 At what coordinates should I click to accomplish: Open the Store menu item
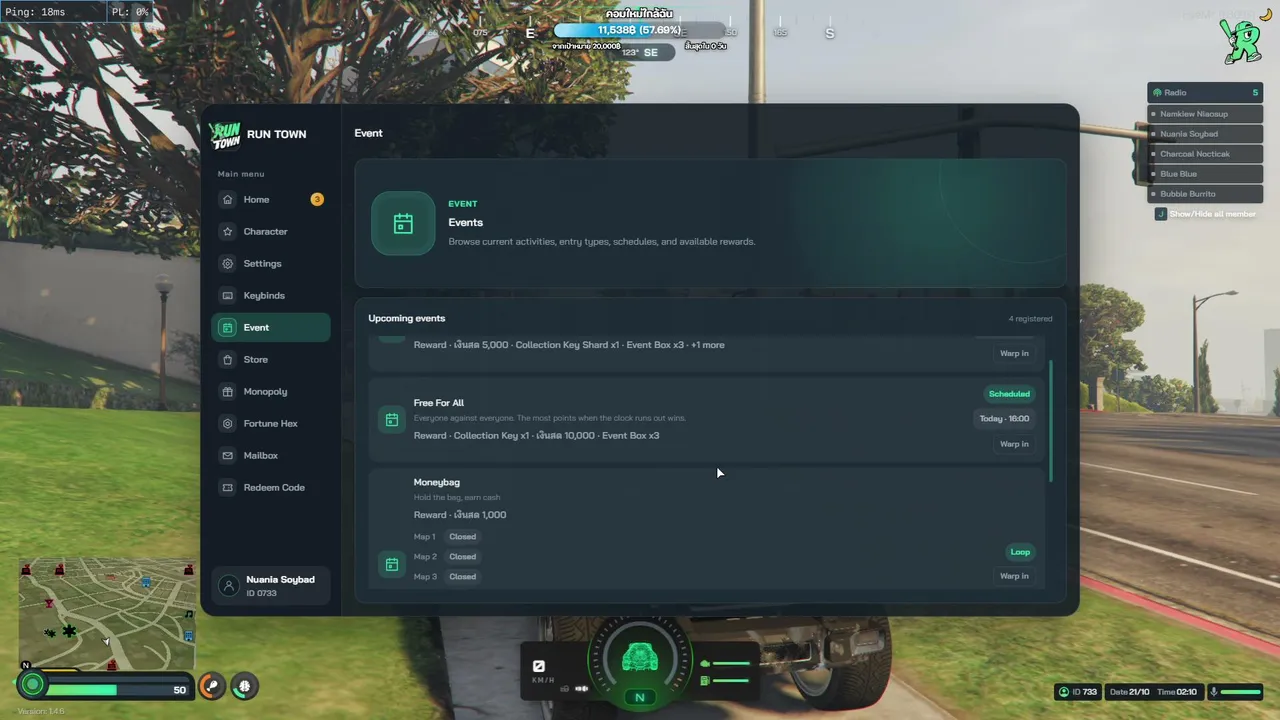pos(271,360)
